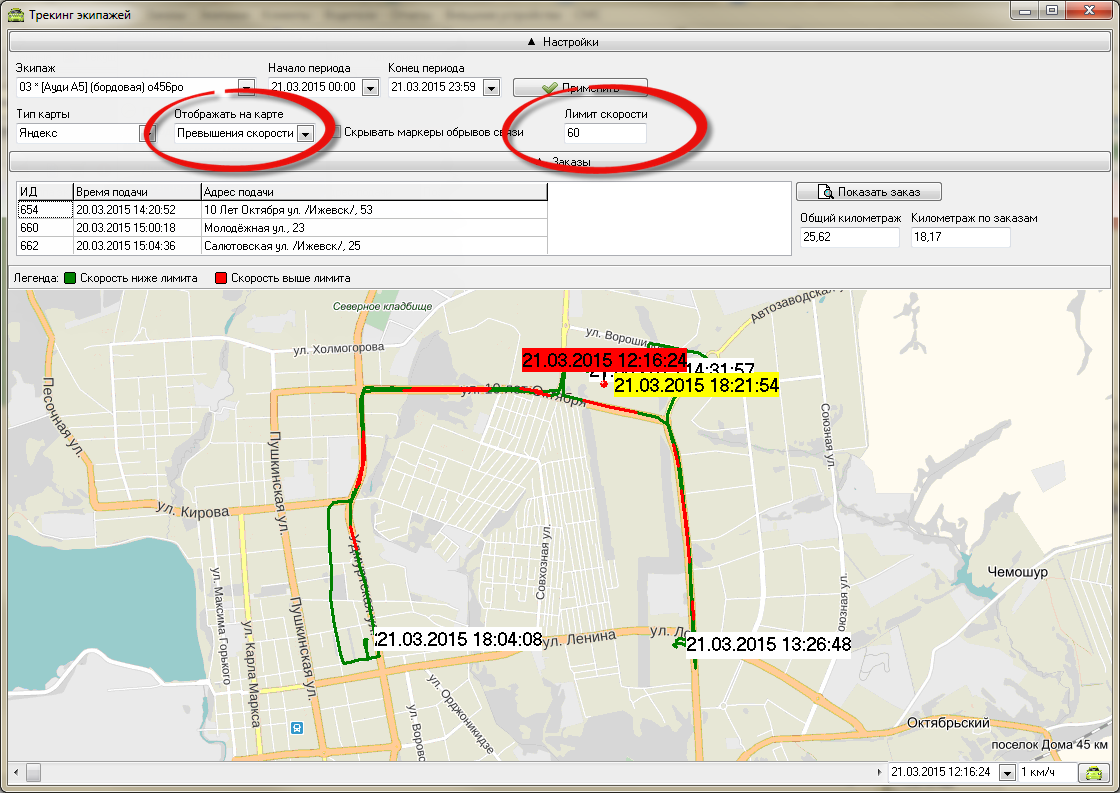
Task: Collapse the Настройки section header
Action: click(x=560, y=42)
